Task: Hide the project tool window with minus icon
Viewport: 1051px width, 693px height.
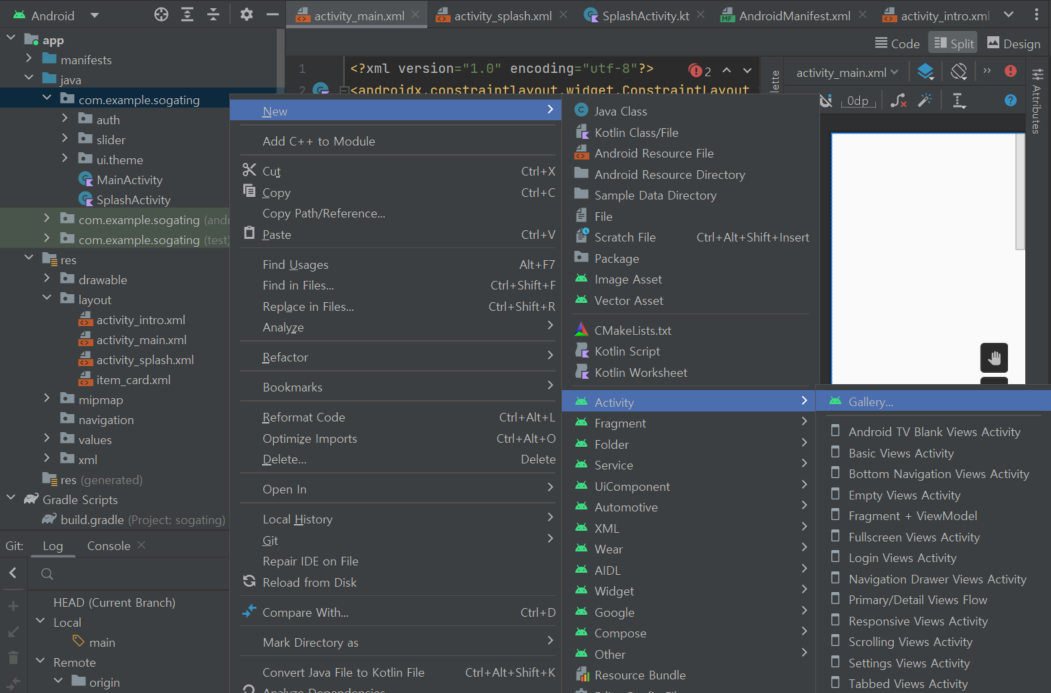Action: click(272, 15)
